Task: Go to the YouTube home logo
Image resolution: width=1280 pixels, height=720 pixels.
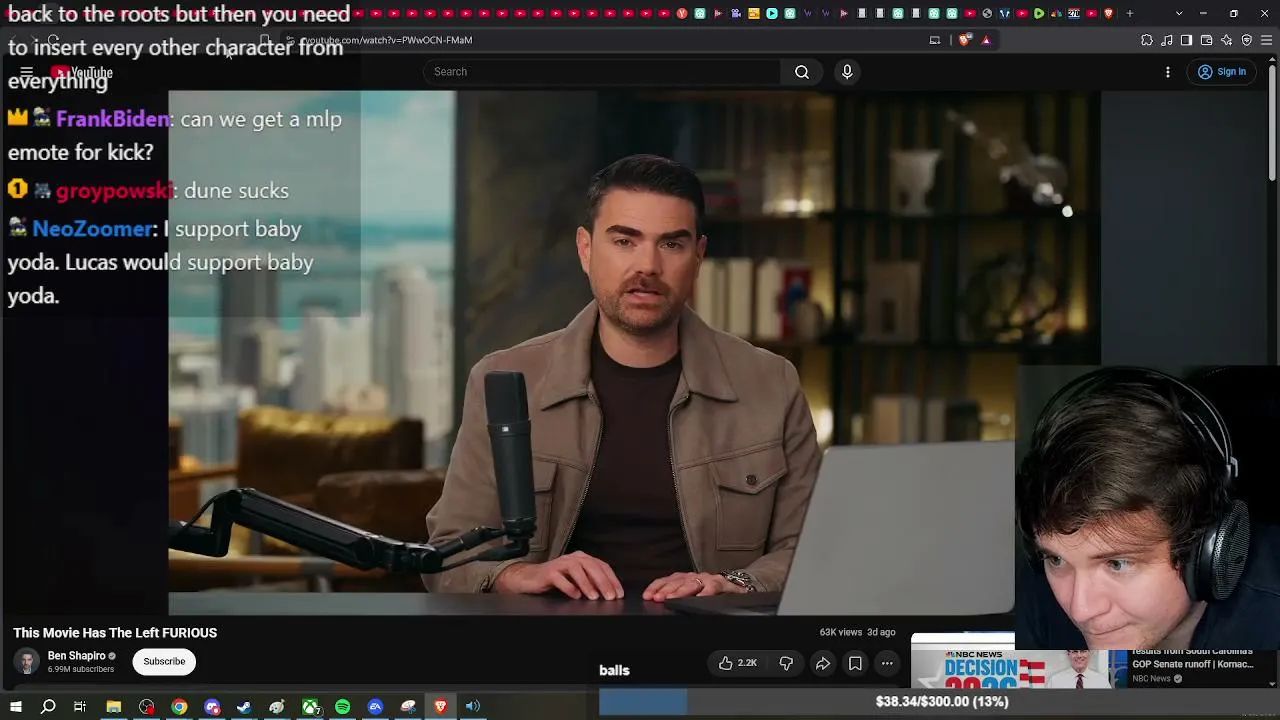Action: [x=82, y=72]
